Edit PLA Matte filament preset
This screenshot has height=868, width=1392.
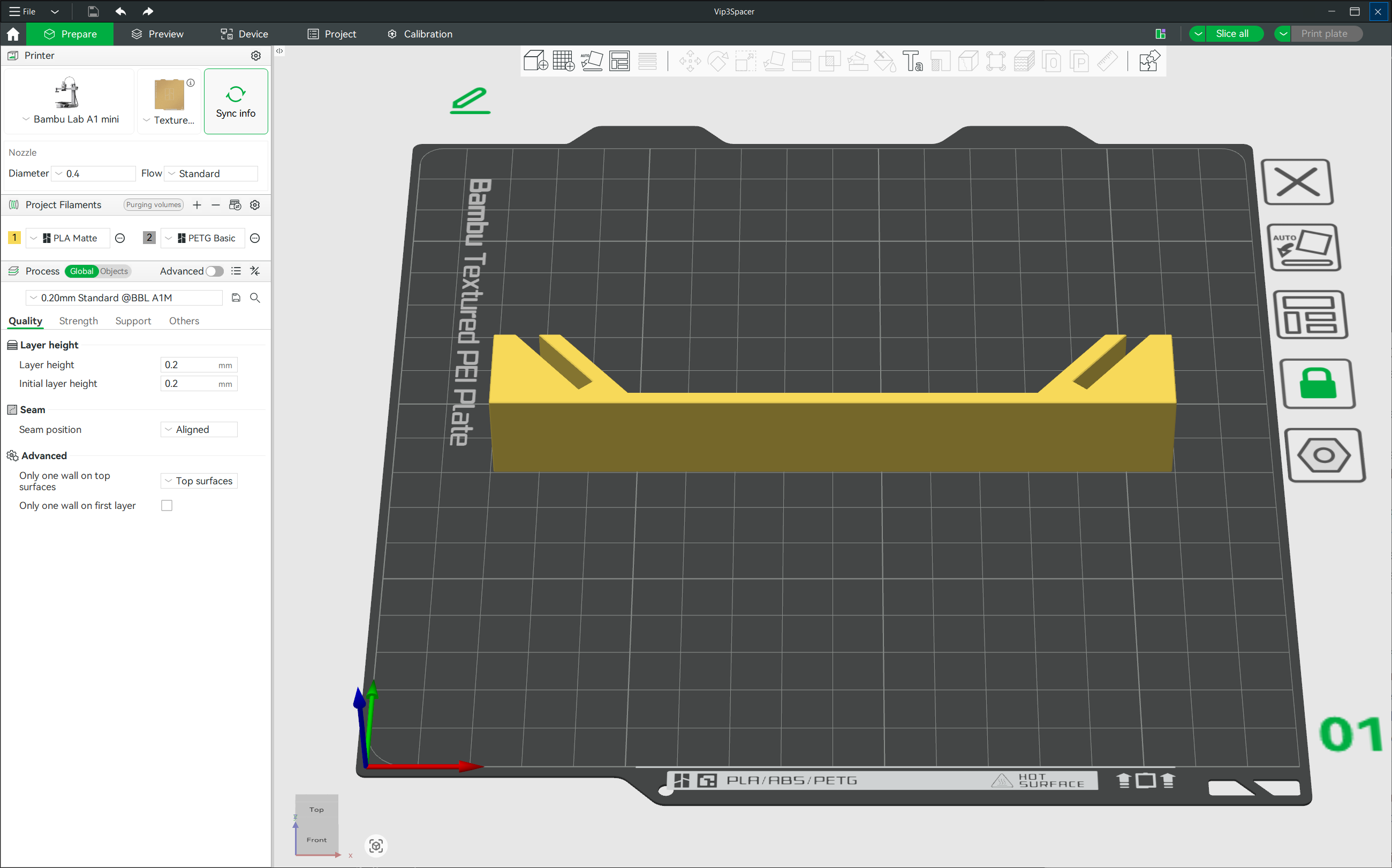120,238
